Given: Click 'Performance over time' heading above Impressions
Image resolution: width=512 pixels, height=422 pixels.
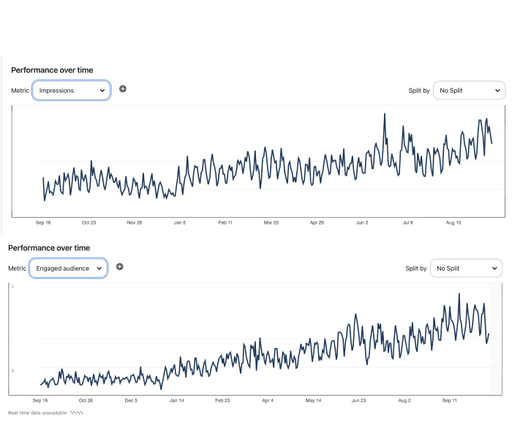Looking at the screenshot, I should [52, 70].
